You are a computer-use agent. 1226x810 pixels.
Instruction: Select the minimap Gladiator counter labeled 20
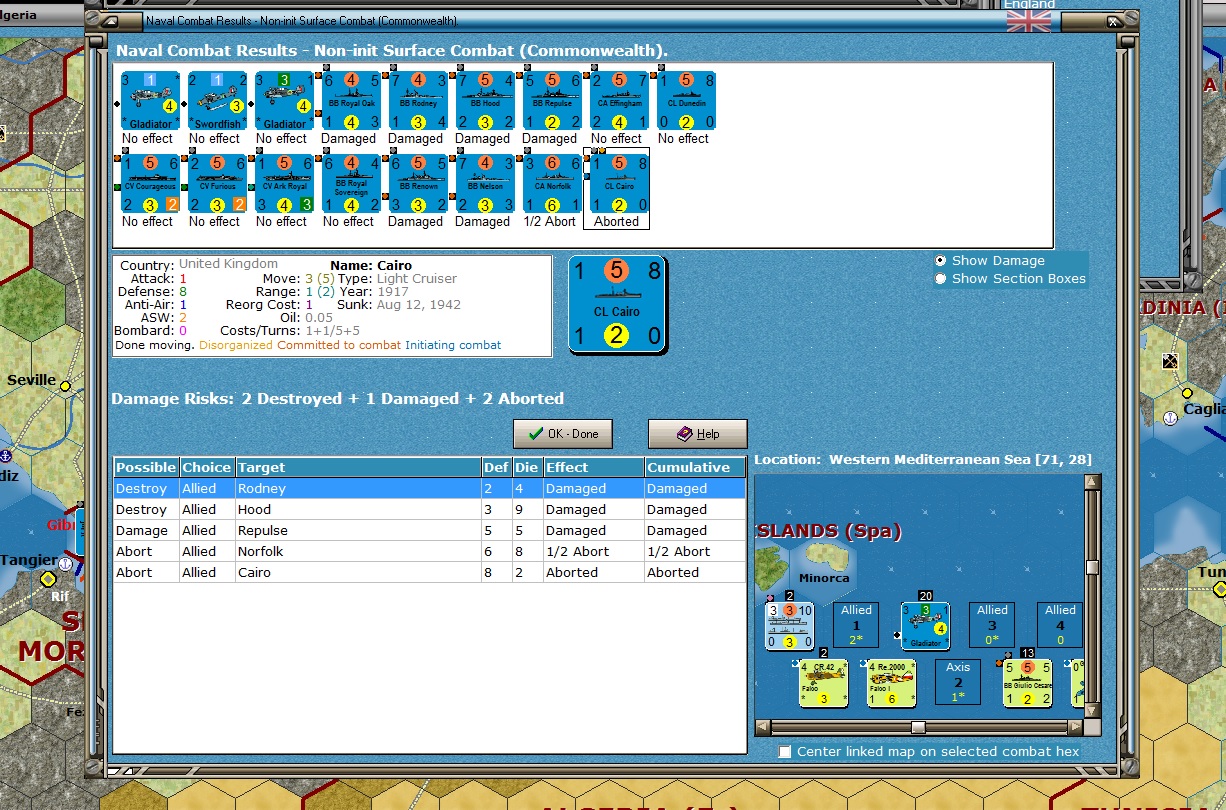925,626
